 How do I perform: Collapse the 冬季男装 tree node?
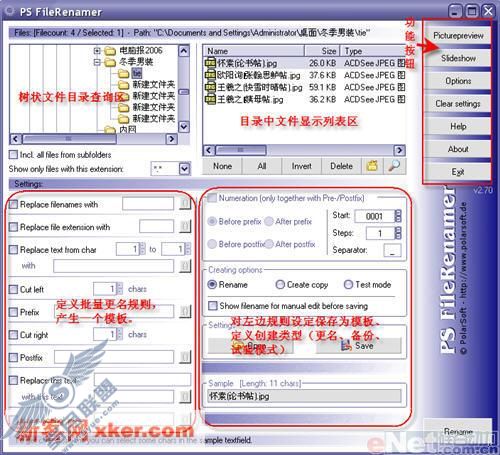(x=97, y=62)
